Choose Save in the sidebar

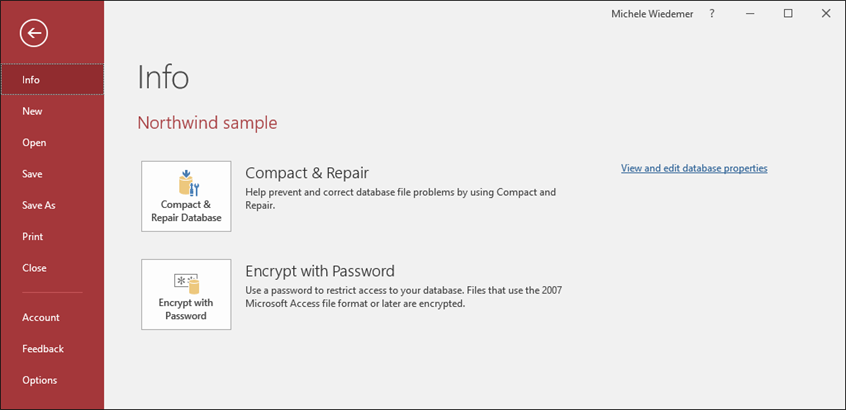click(x=52, y=174)
